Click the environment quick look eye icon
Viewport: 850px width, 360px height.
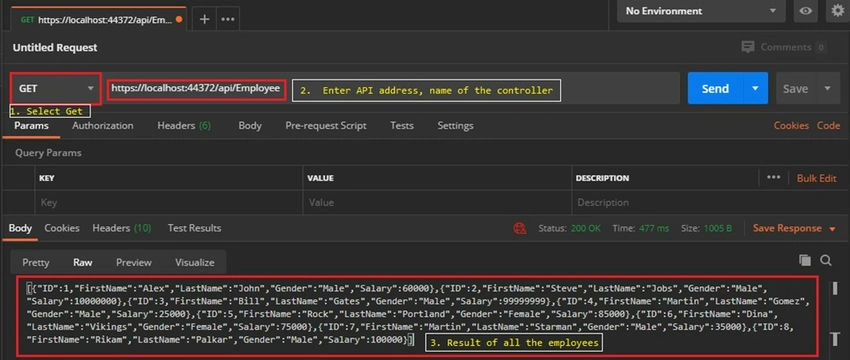pyautogui.click(x=805, y=11)
